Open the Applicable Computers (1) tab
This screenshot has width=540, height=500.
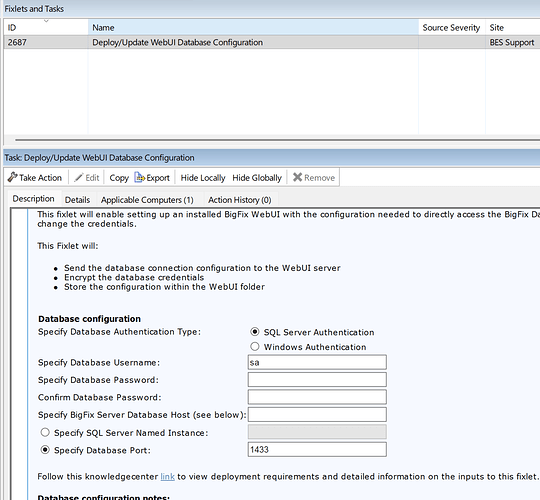[x=147, y=200]
